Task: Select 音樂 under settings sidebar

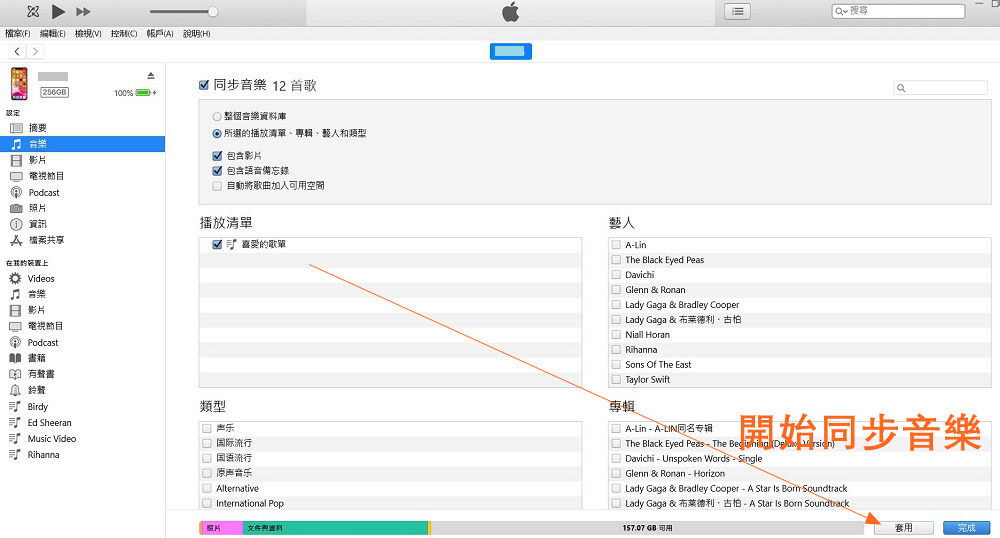Action: [x=82, y=144]
